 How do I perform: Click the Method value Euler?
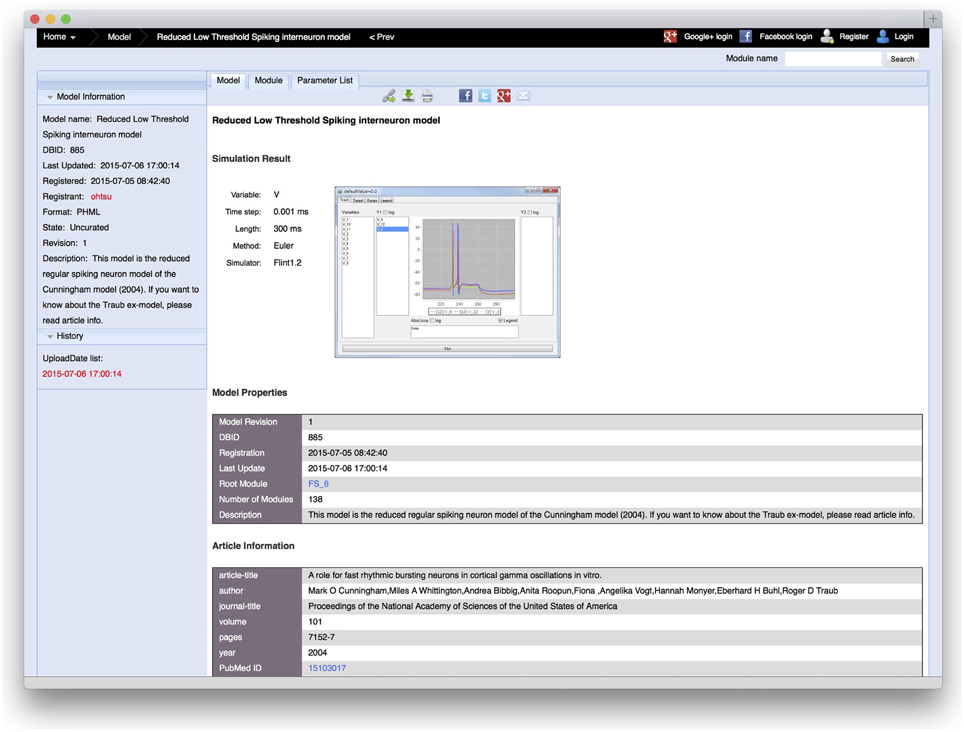pyautogui.click(x=283, y=245)
